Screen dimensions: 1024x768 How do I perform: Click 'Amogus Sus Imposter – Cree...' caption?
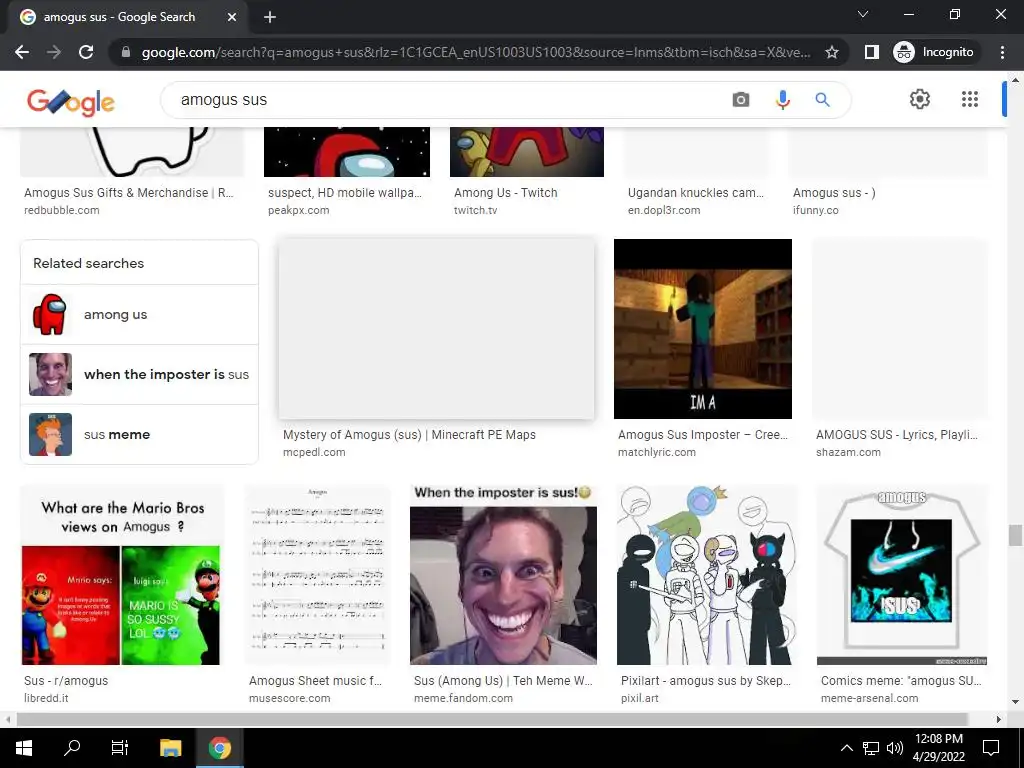pyautogui.click(x=703, y=434)
